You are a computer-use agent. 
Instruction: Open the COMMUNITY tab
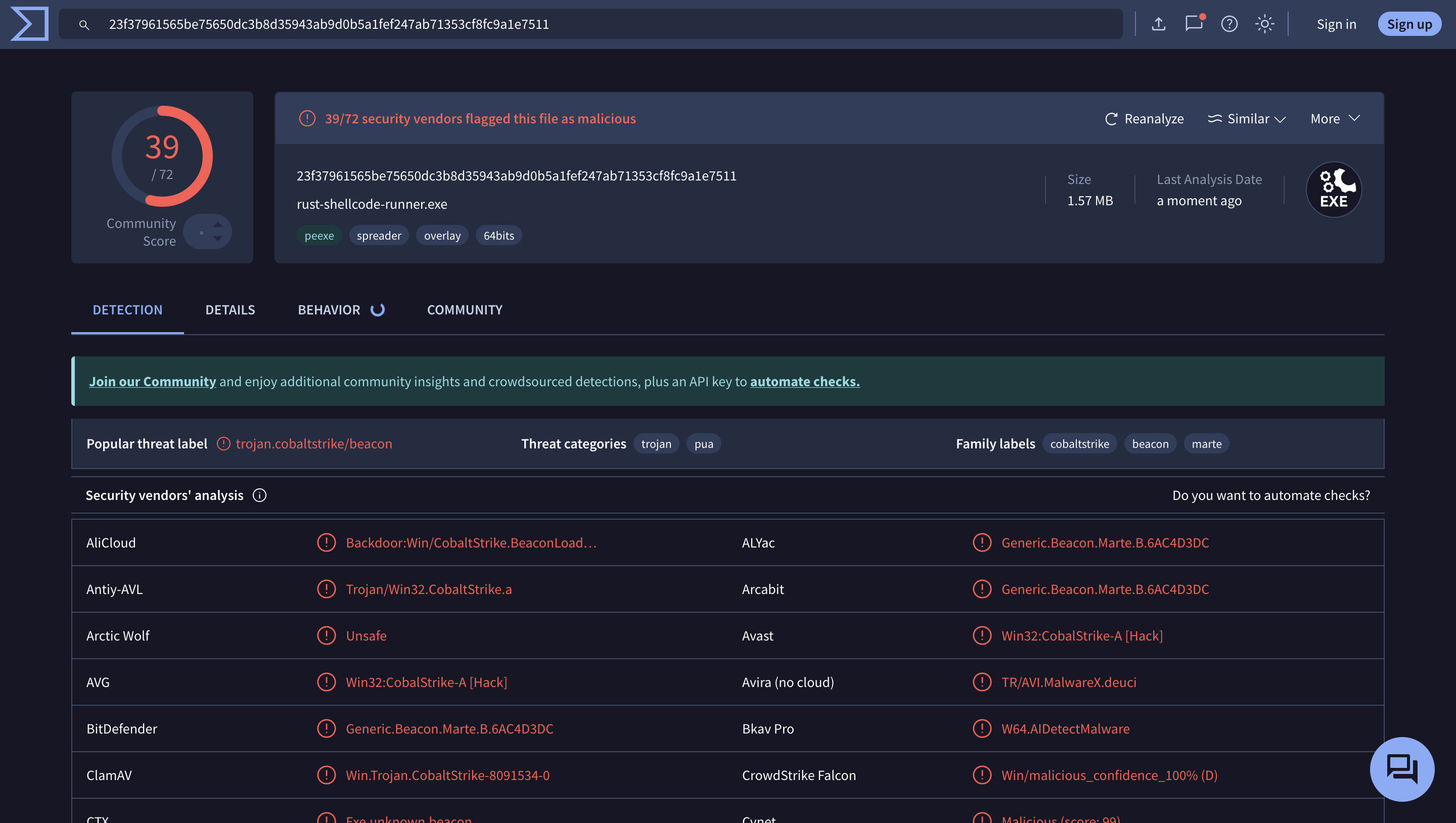click(465, 310)
